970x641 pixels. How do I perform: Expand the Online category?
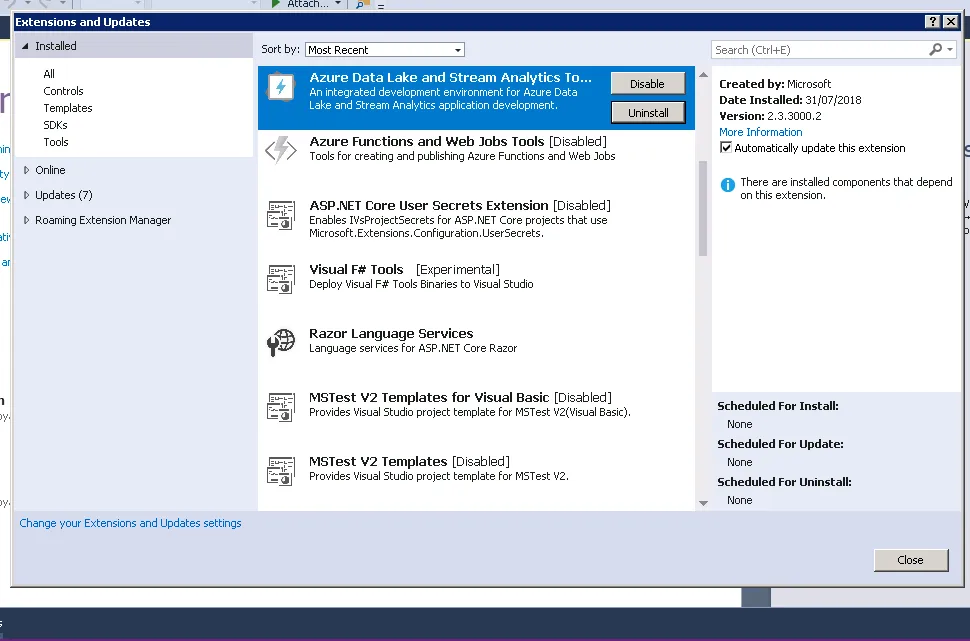coord(26,170)
